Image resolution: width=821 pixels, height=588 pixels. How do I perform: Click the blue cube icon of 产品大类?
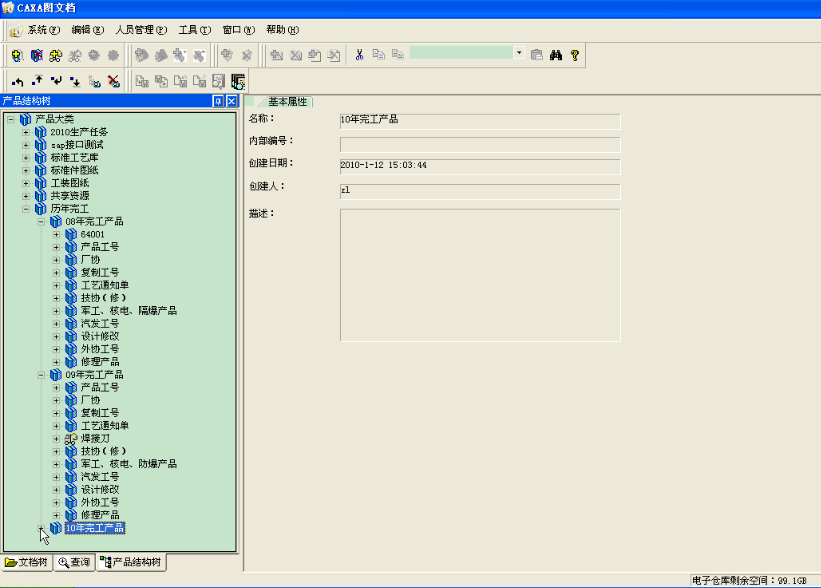point(25,119)
